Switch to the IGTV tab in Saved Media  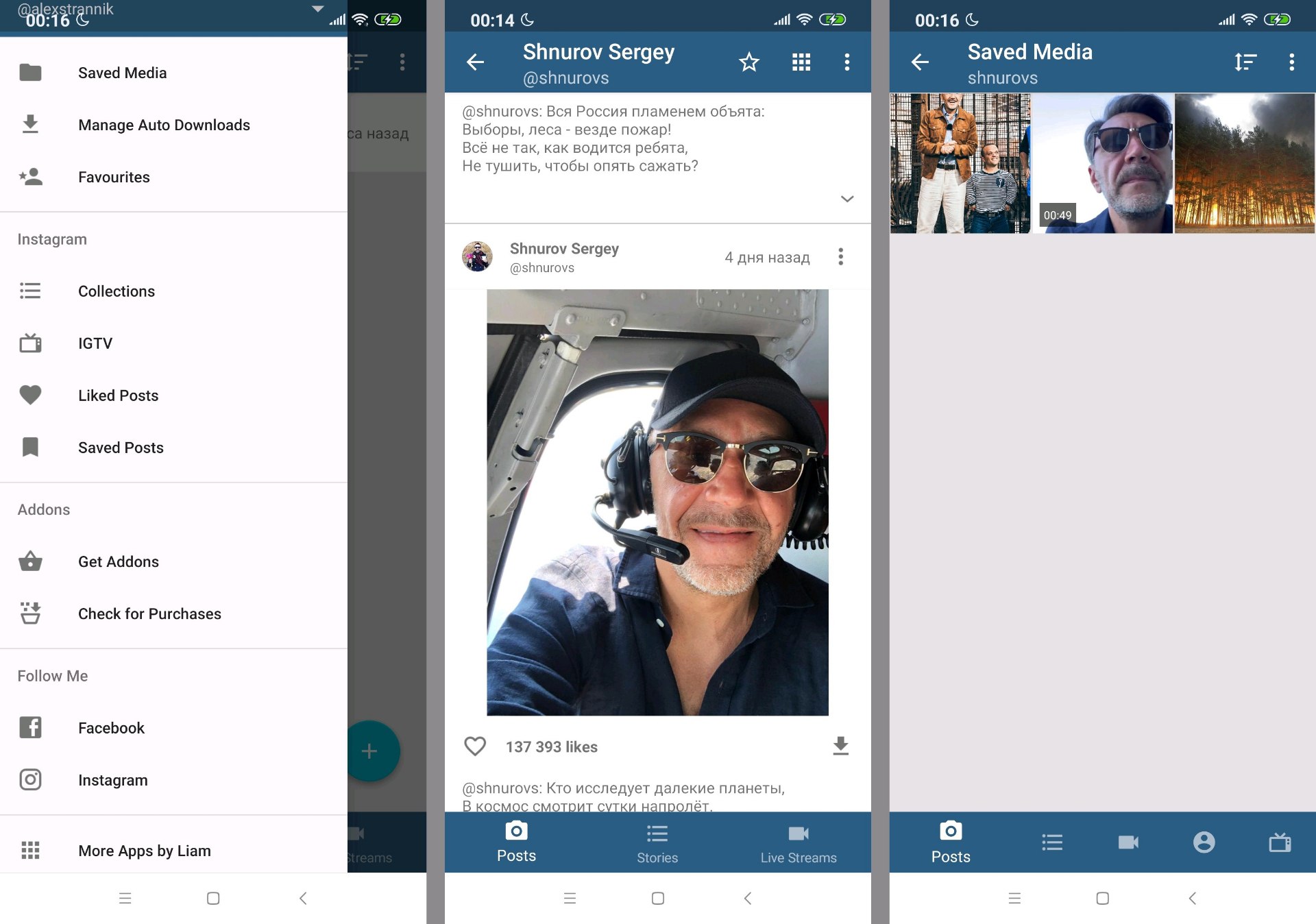(x=1280, y=842)
